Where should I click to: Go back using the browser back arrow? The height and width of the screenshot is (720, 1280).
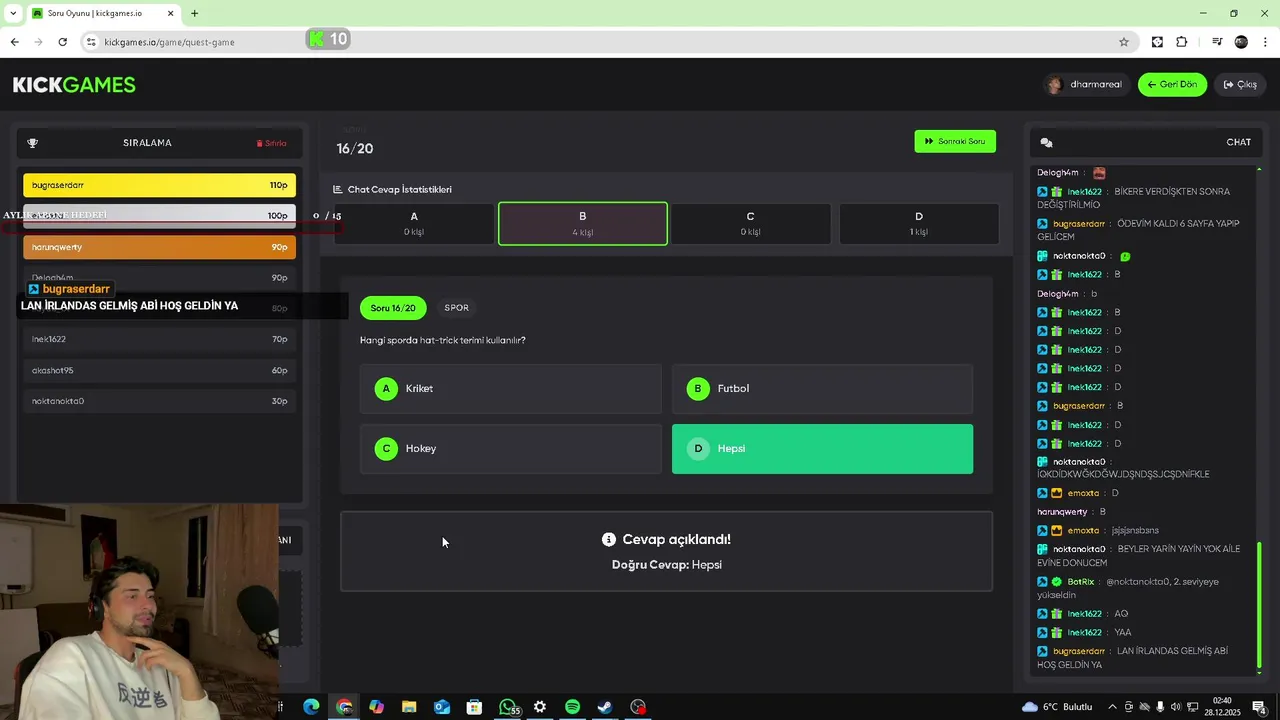click(14, 42)
